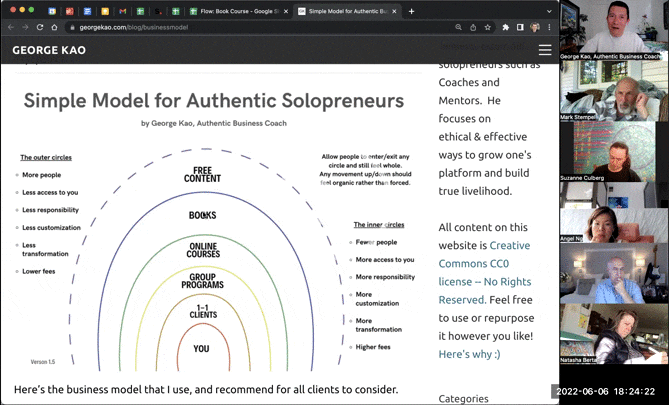View site info via lock icon

click(x=73, y=27)
